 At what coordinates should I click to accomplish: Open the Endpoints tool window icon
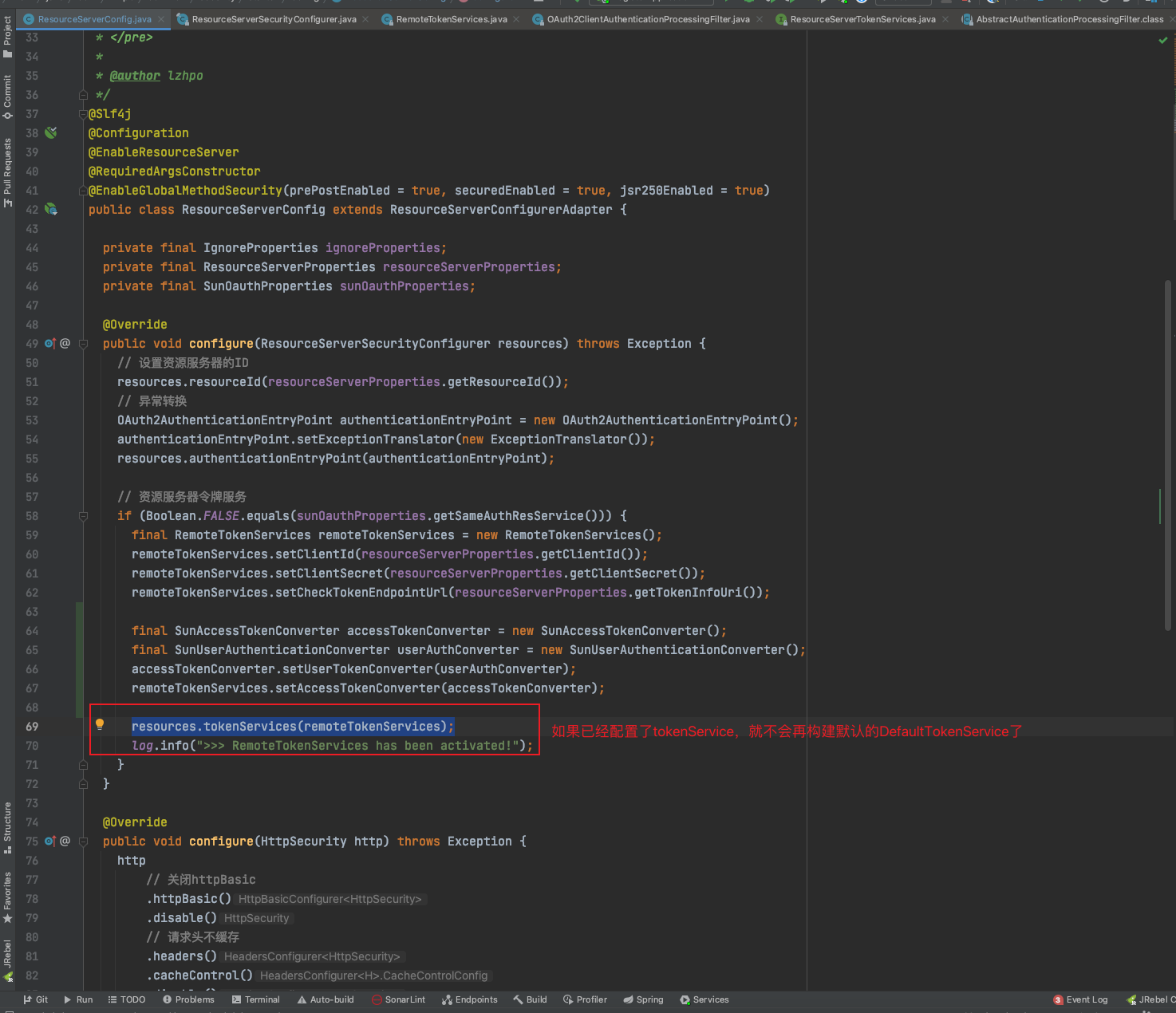tap(470, 999)
